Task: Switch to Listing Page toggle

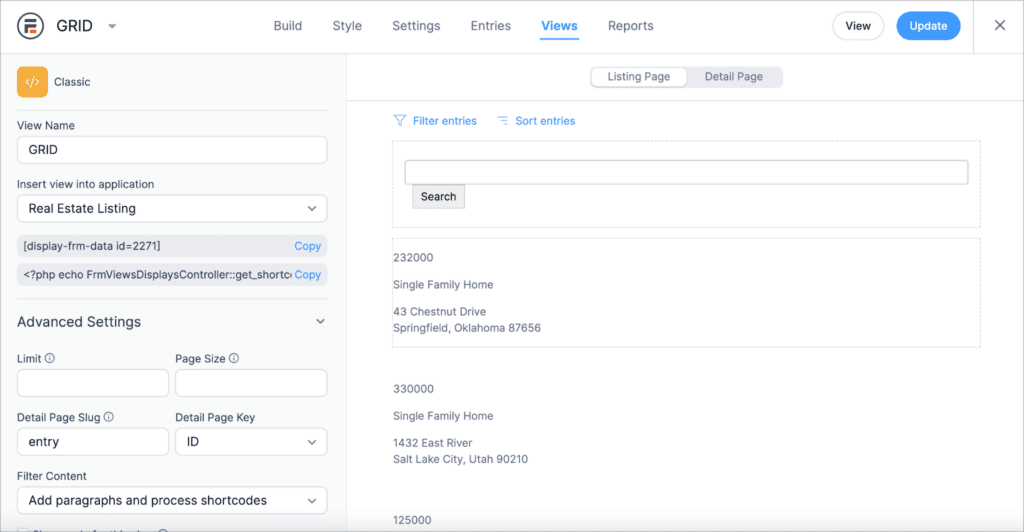Action: [x=639, y=77]
